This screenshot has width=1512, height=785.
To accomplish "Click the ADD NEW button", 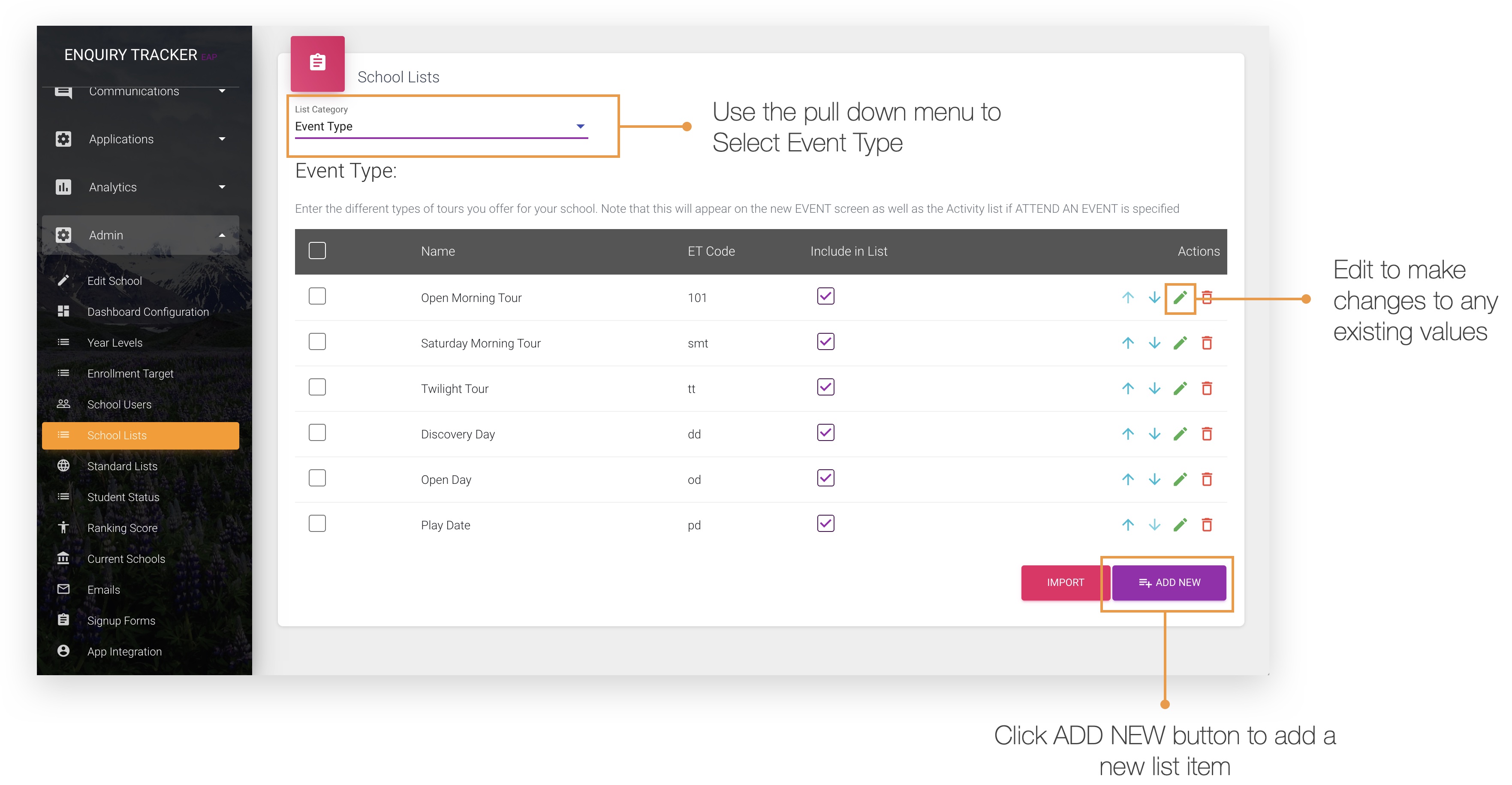I will 1169,583.
